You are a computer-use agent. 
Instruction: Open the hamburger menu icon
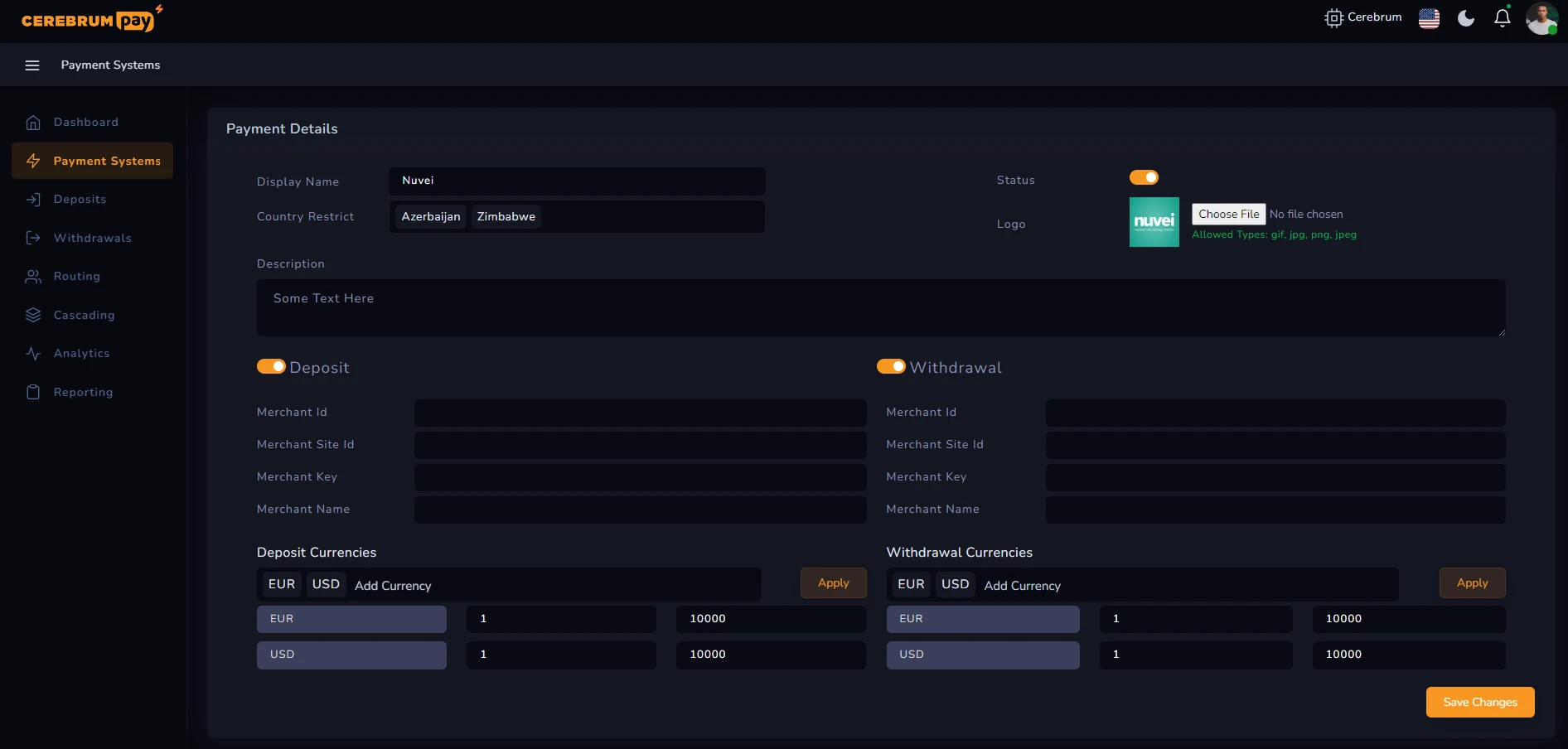pyautogui.click(x=32, y=65)
